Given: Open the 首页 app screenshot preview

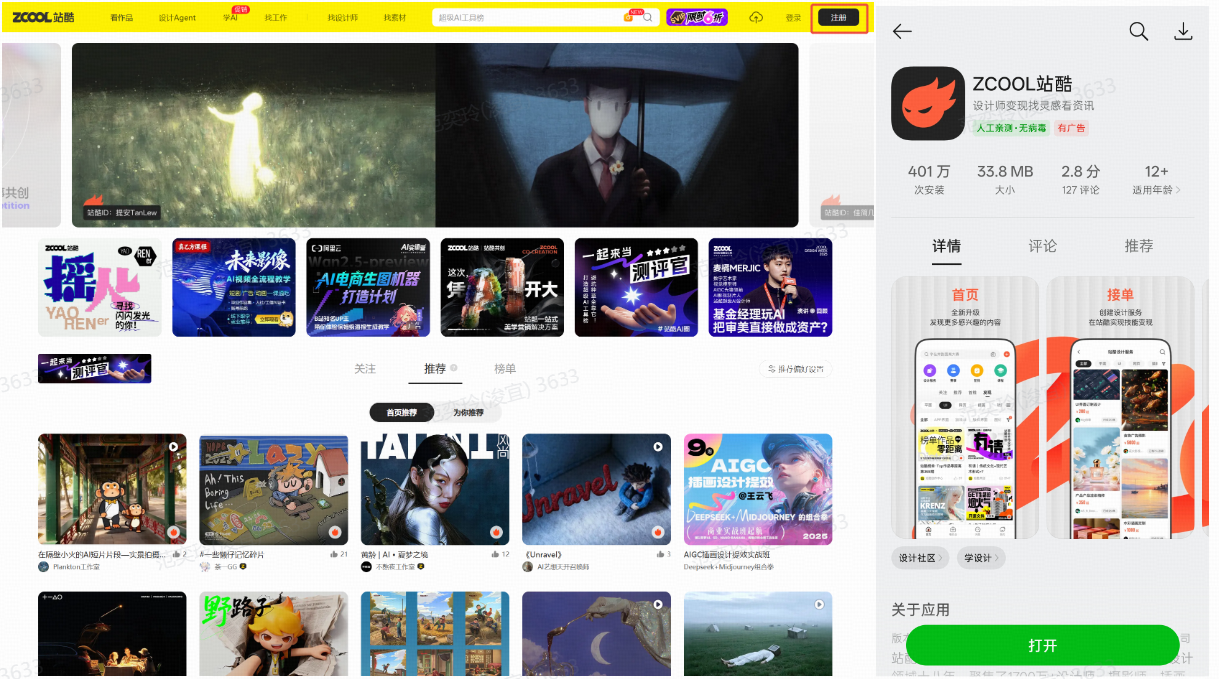Looking at the screenshot, I should click(x=965, y=407).
